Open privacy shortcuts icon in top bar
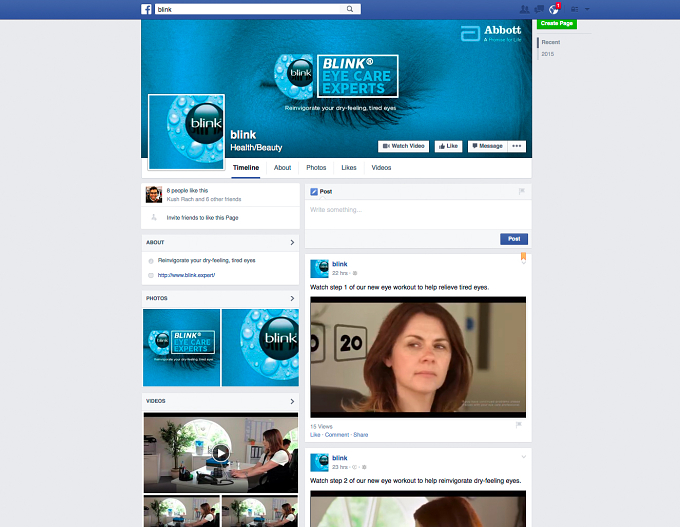 575,9
